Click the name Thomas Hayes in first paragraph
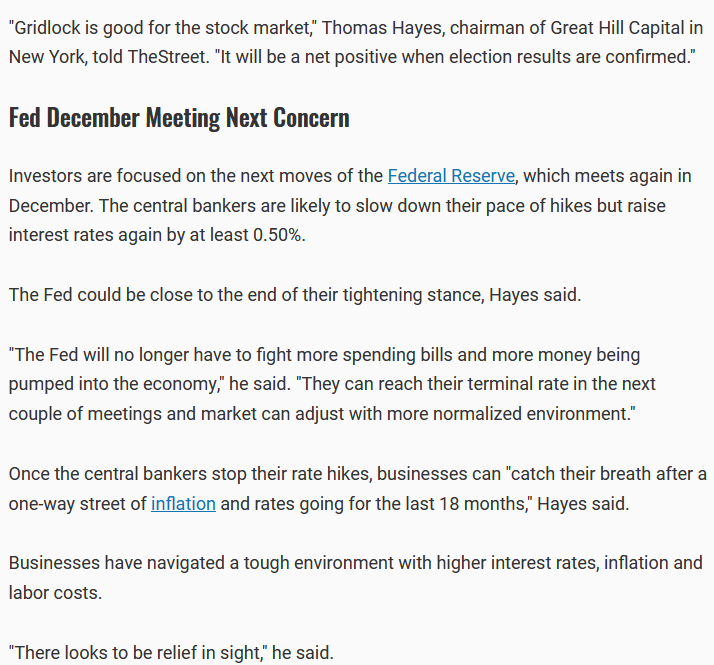714x665 pixels. point(382,28)
